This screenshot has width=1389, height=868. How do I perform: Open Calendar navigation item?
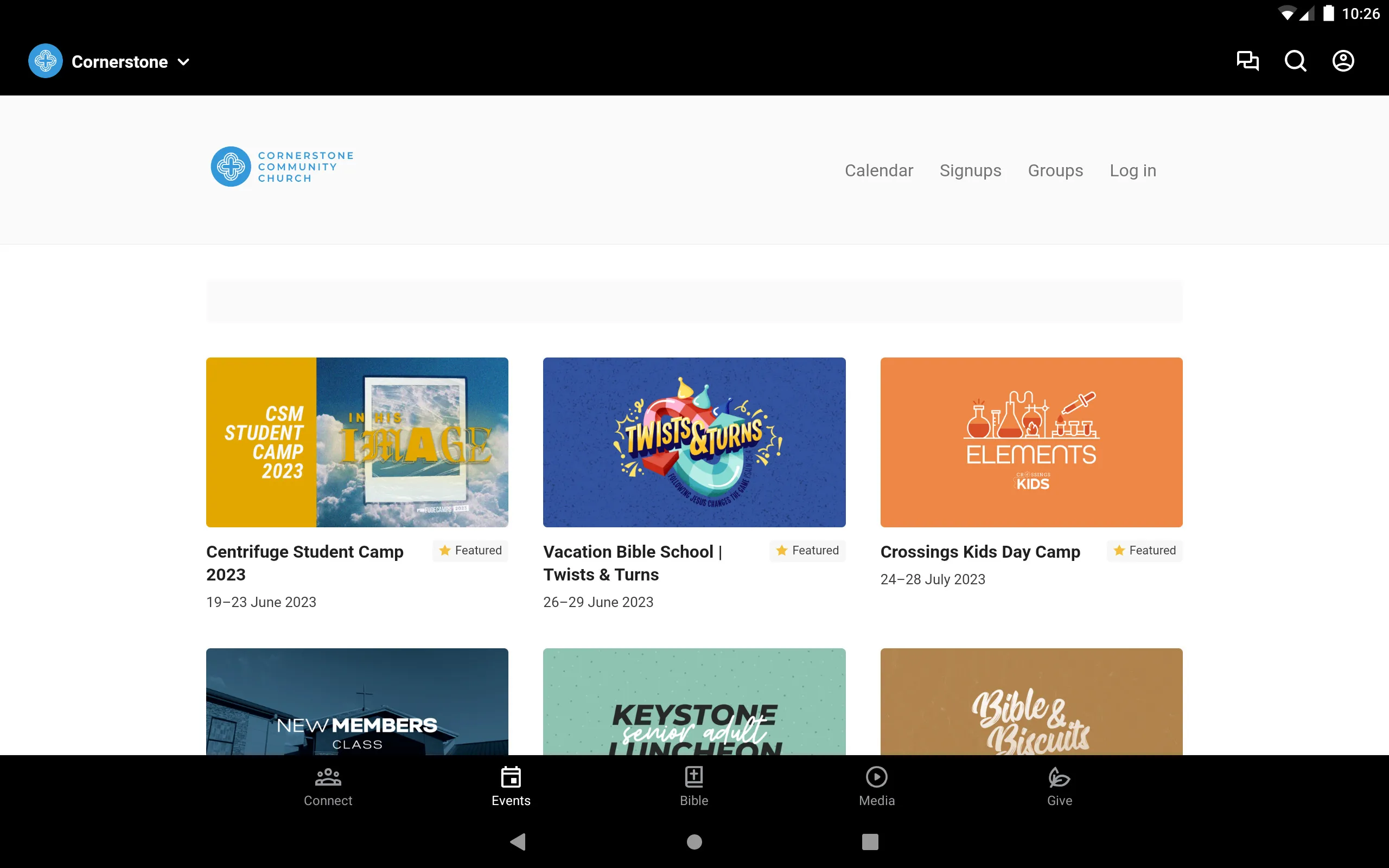(x=878, y=170)
